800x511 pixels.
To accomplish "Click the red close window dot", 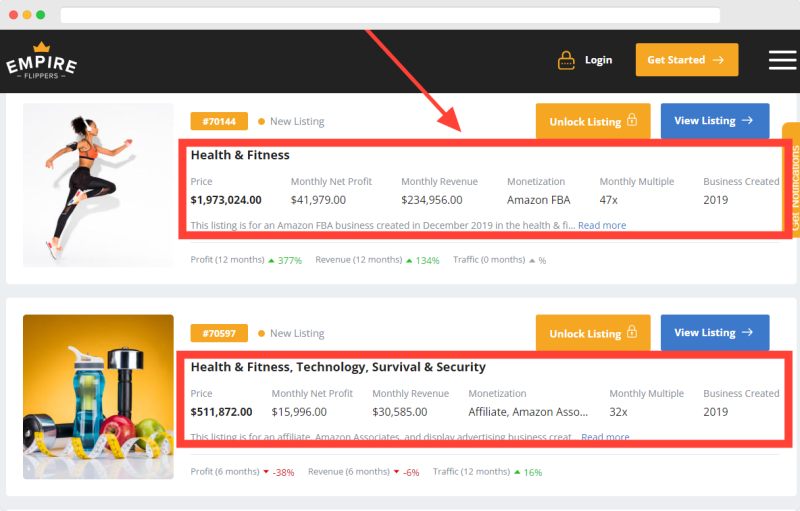I will pyautogui.click(x=14, y=15).
